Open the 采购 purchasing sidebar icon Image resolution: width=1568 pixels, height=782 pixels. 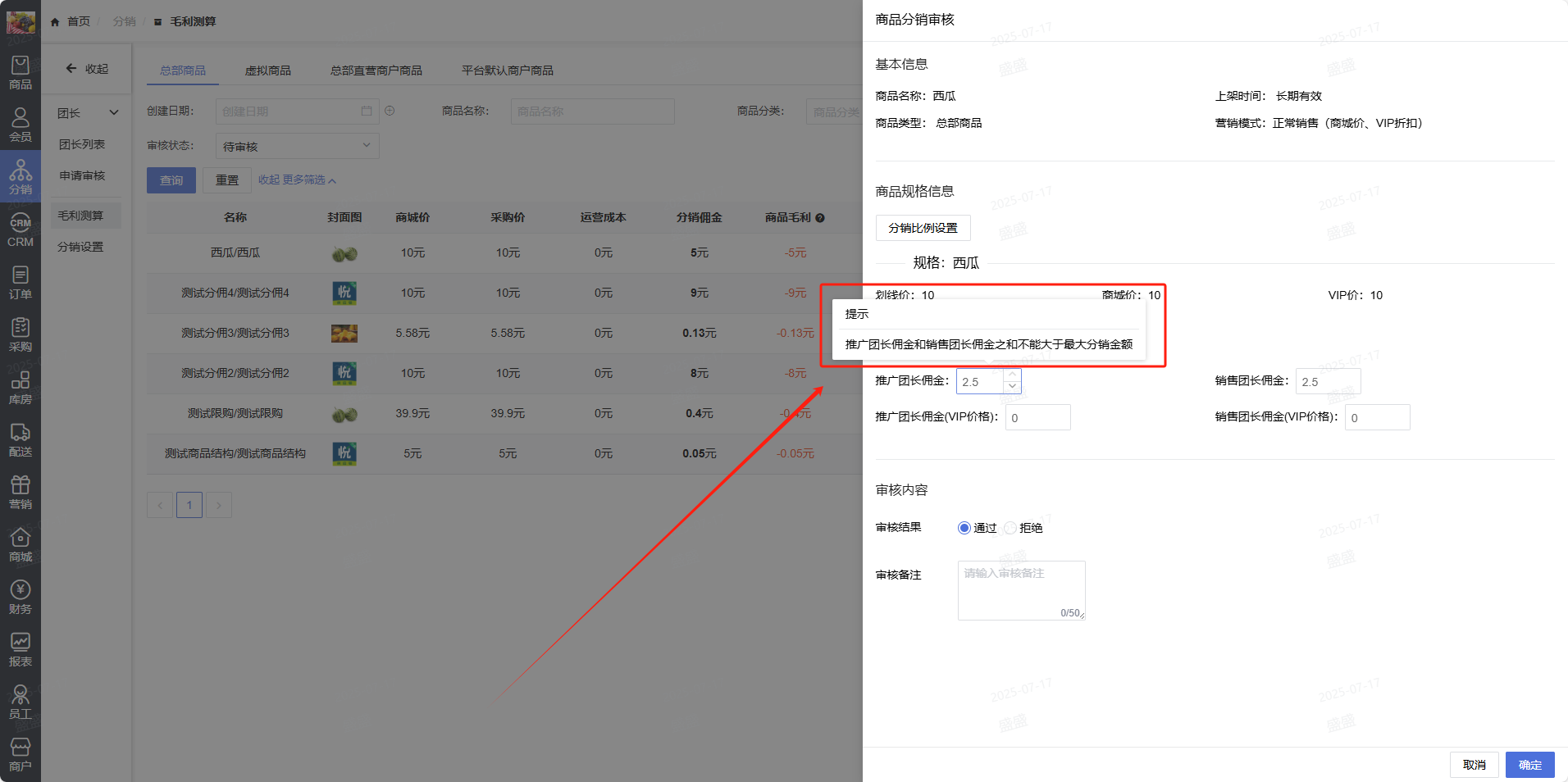tap(21, 334)
